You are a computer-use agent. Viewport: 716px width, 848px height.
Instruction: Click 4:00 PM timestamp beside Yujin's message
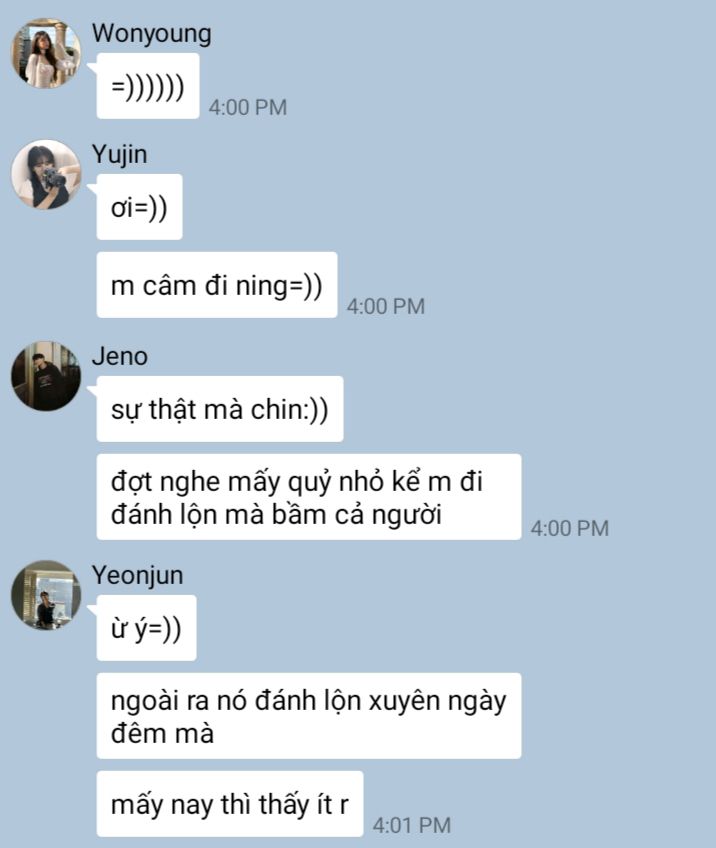tap(386, 306)
